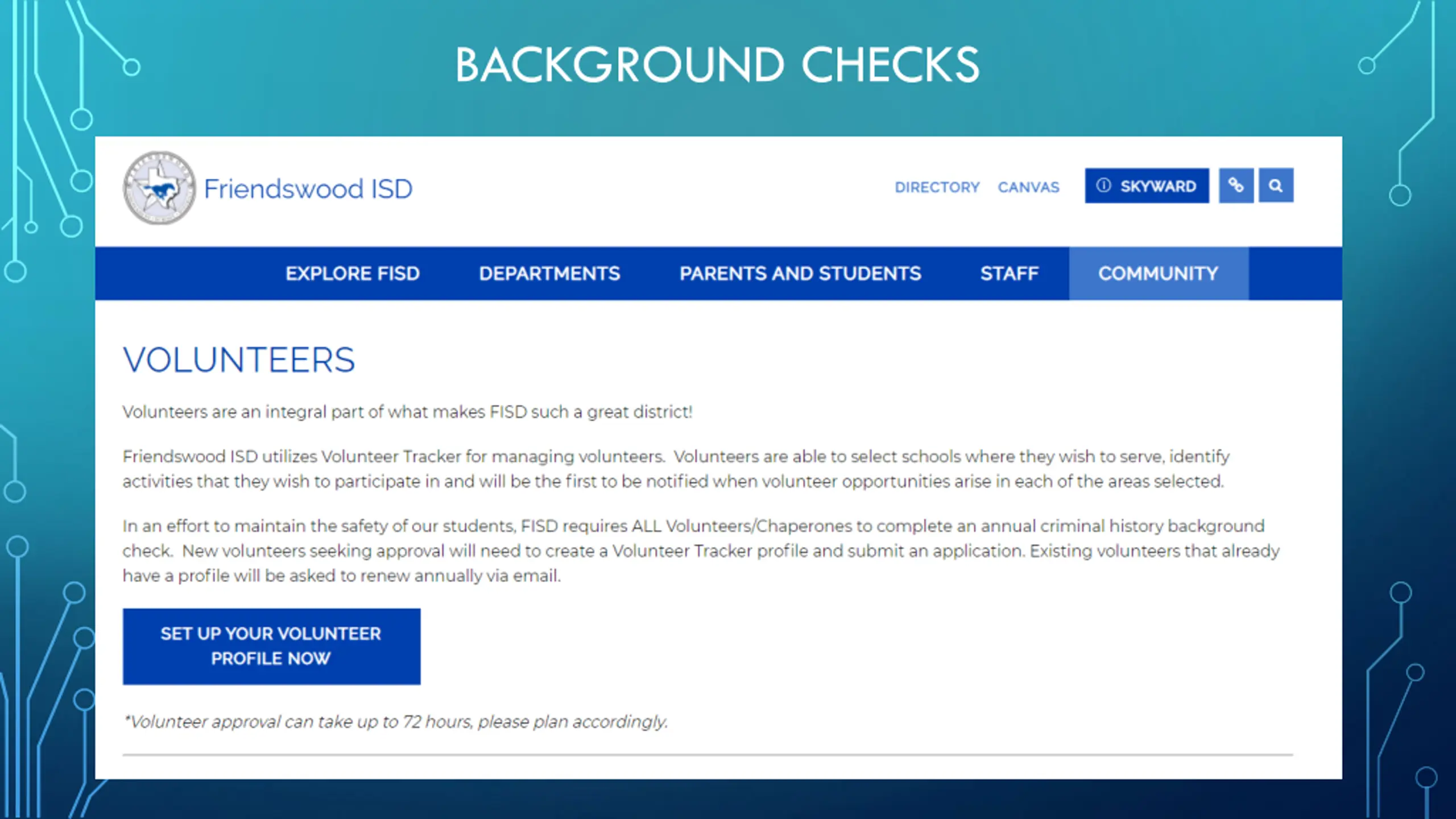Viewport: 1456px width, 819px height.
Task: Open the Community menu
Action: [1159, 274]
